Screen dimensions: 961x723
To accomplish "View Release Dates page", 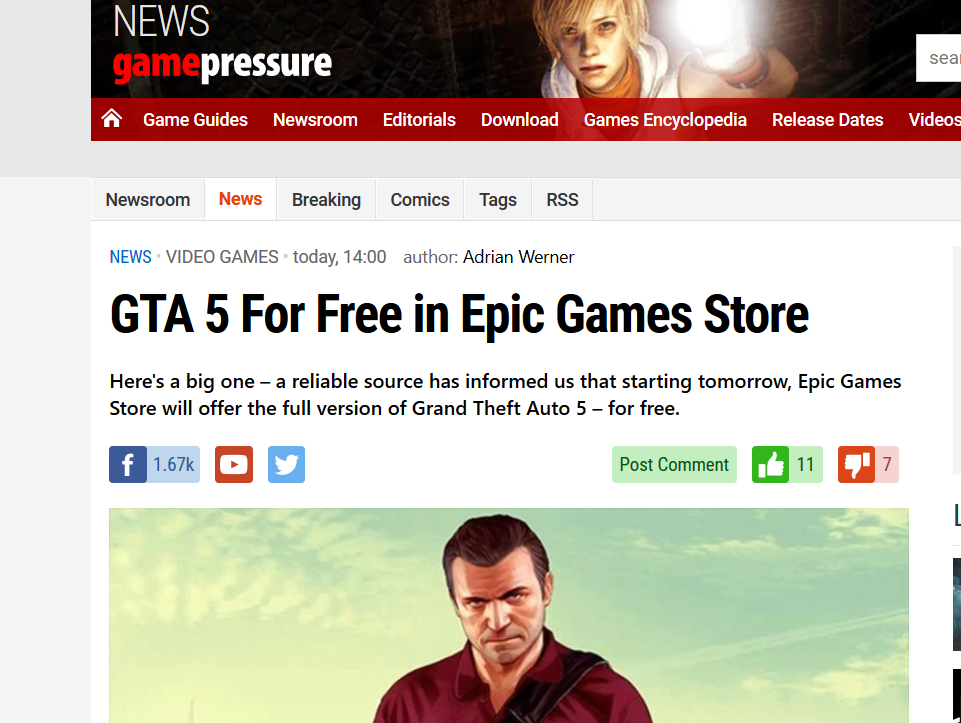I will pos(827,119).
